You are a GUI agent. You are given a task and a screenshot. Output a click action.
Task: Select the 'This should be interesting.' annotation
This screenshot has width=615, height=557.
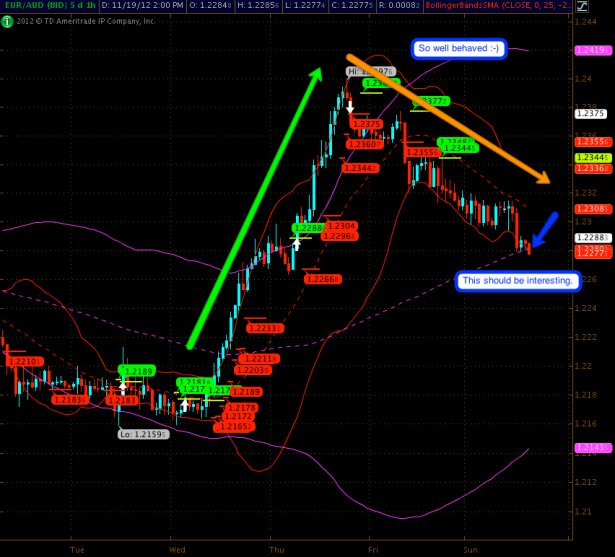(517, 281)
